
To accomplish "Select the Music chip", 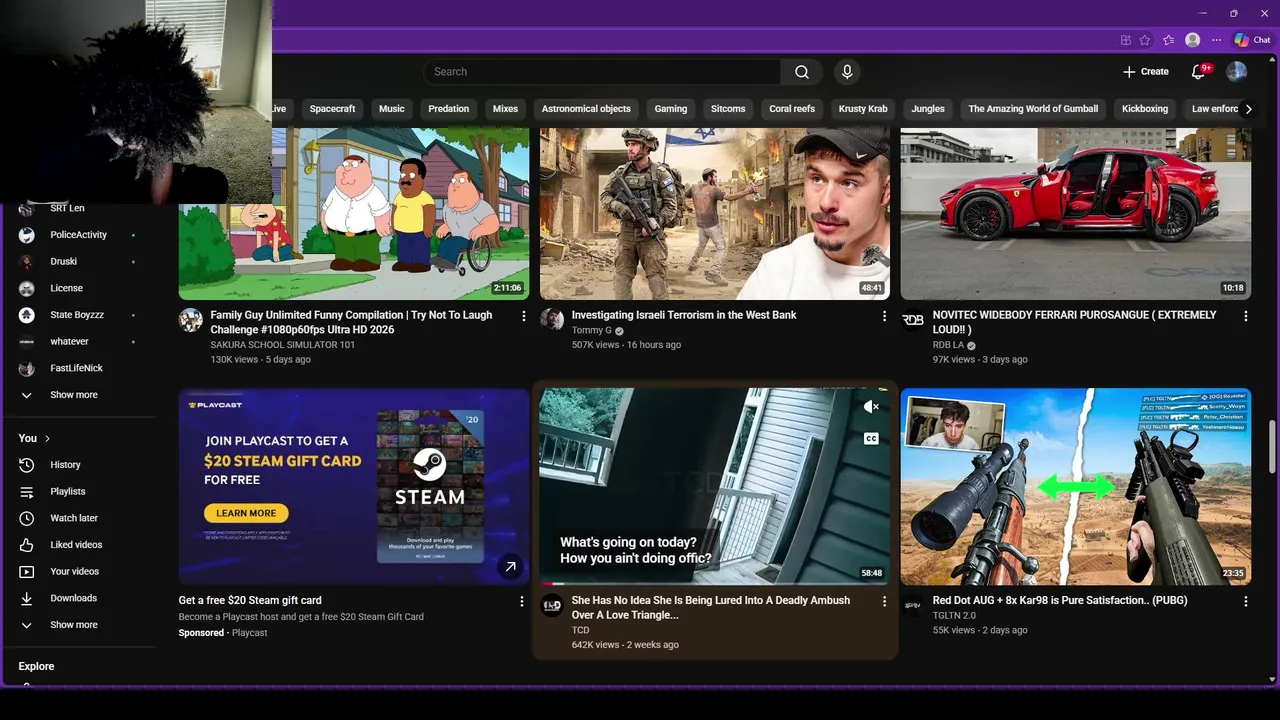I will pyautogui.click(x=392, y=109).
